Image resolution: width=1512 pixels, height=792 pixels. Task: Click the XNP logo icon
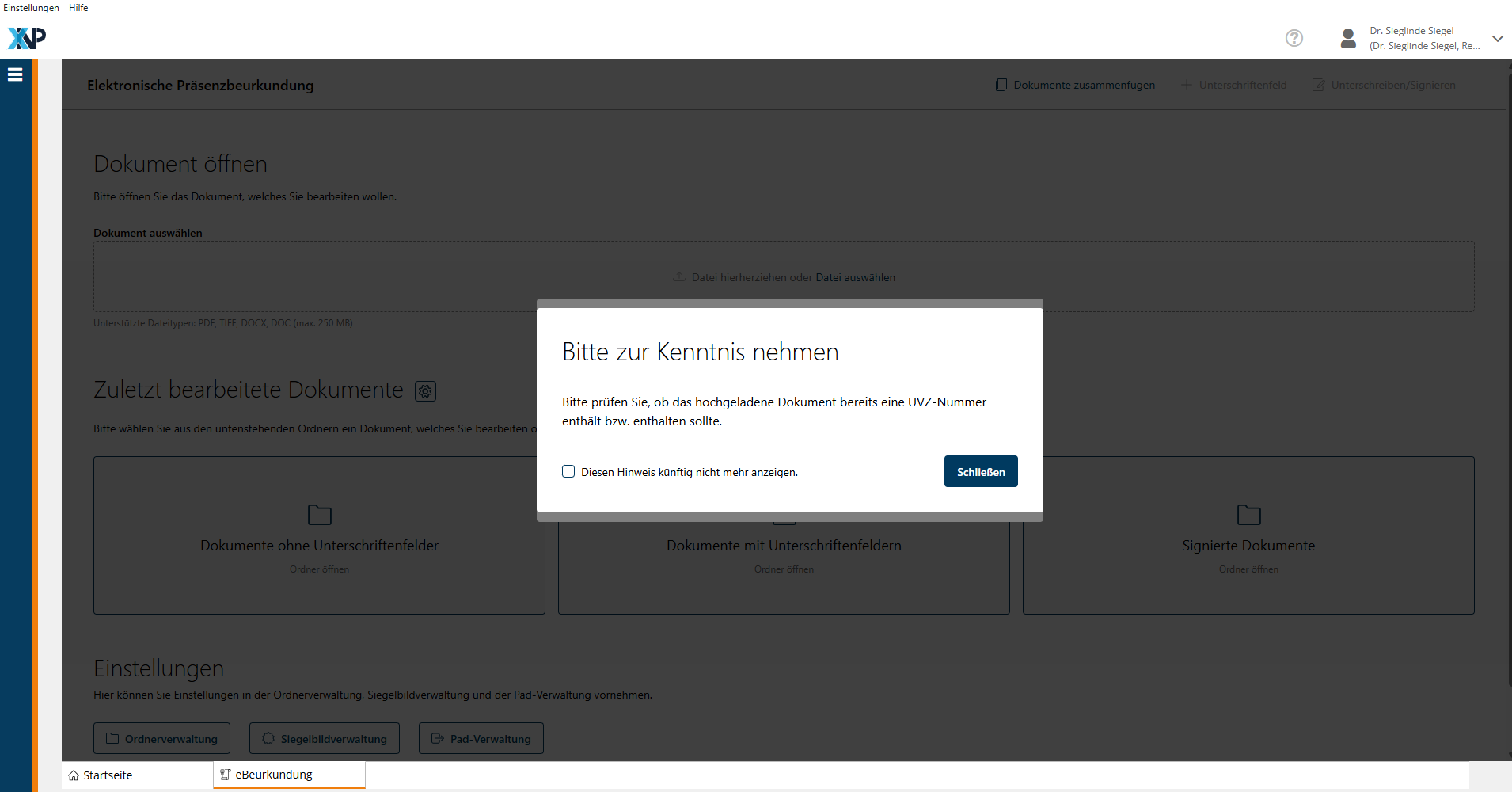point(27,38)
